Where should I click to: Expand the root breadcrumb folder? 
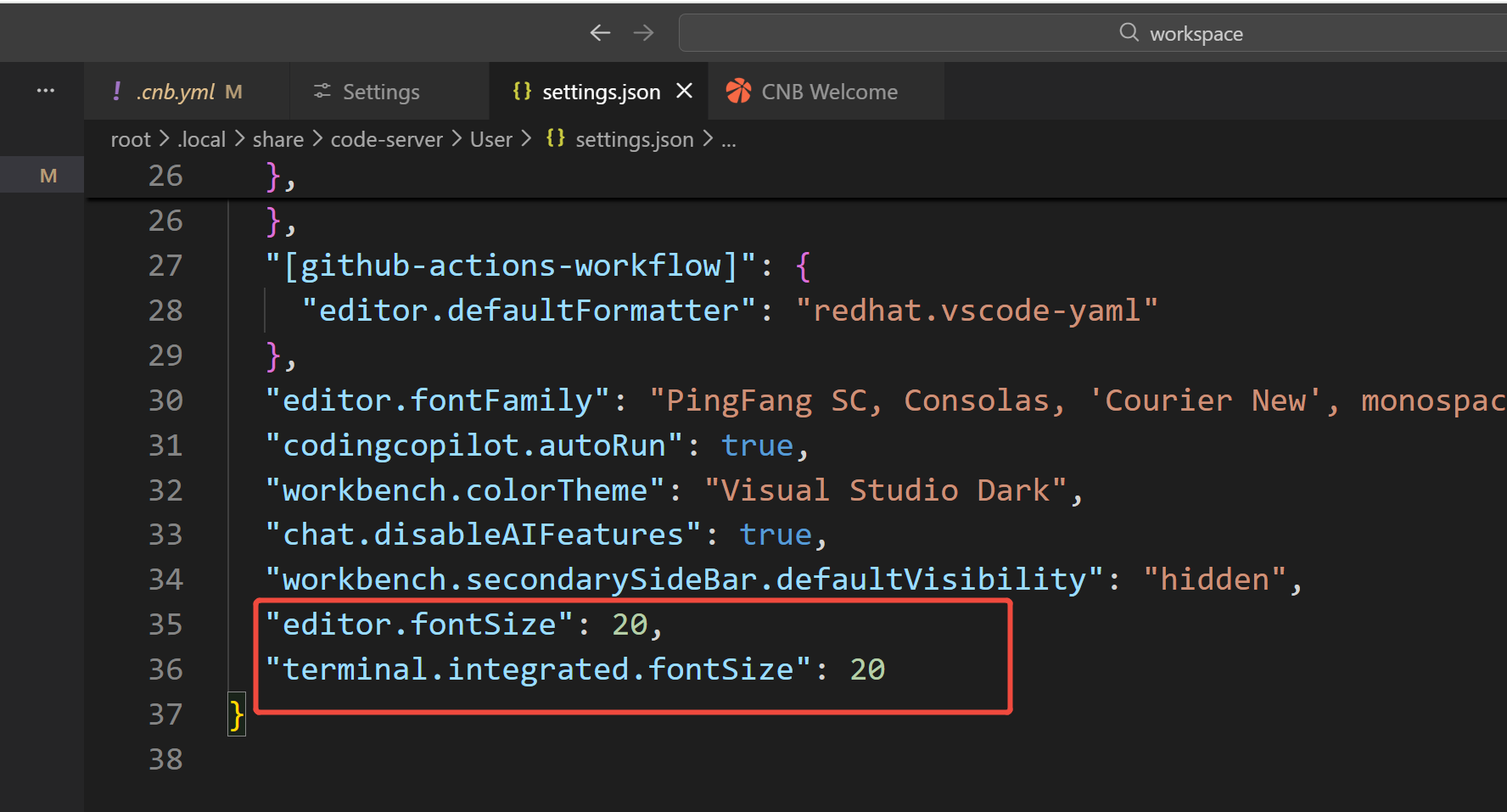130,140
